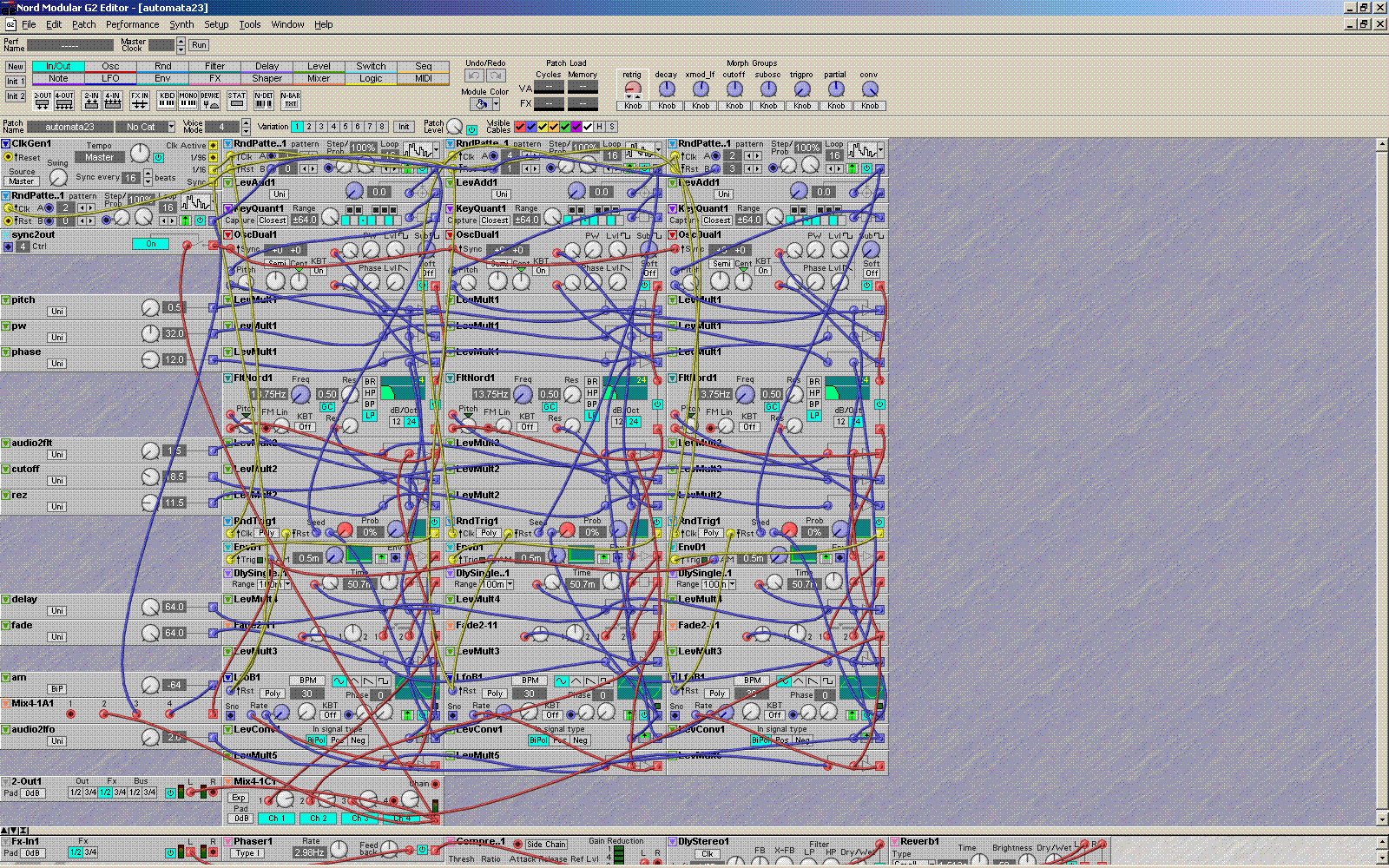
Task: Switch to Filter module tab
Action: pyautogui.click(x=214, y=66)
